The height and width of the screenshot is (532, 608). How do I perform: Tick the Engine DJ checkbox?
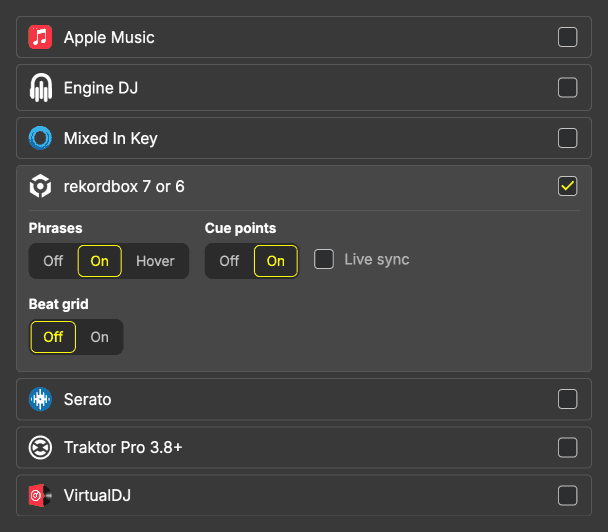567,88
